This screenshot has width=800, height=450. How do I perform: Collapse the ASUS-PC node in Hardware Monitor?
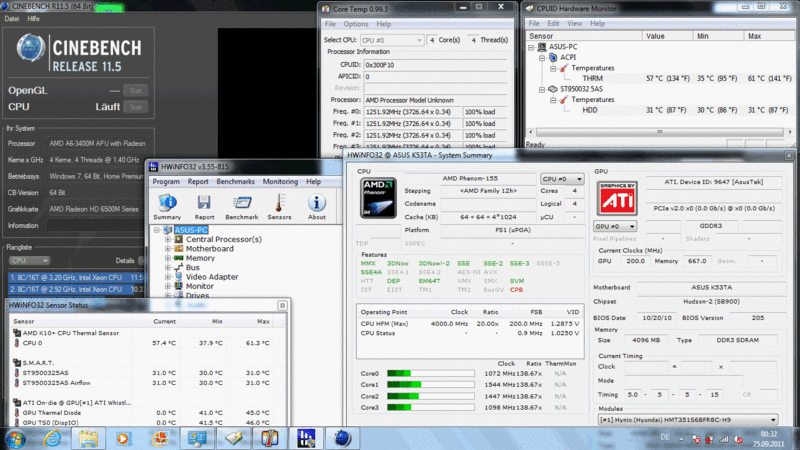tap(531, 47)
